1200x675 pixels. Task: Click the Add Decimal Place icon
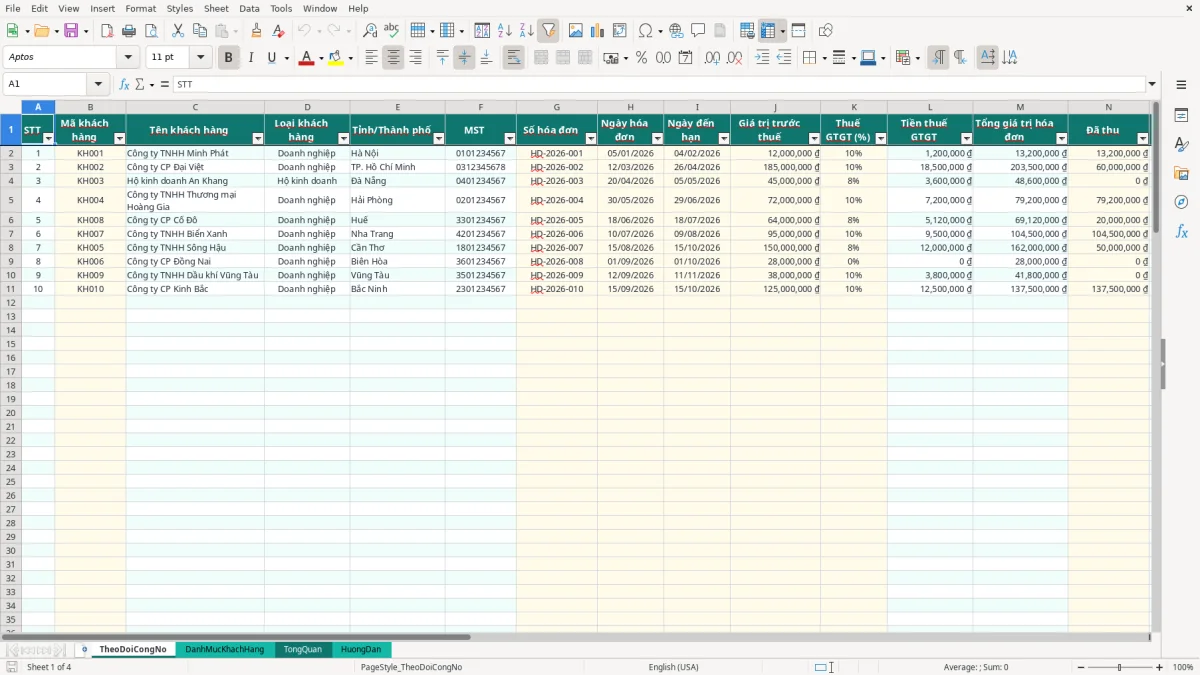[712, 58]
